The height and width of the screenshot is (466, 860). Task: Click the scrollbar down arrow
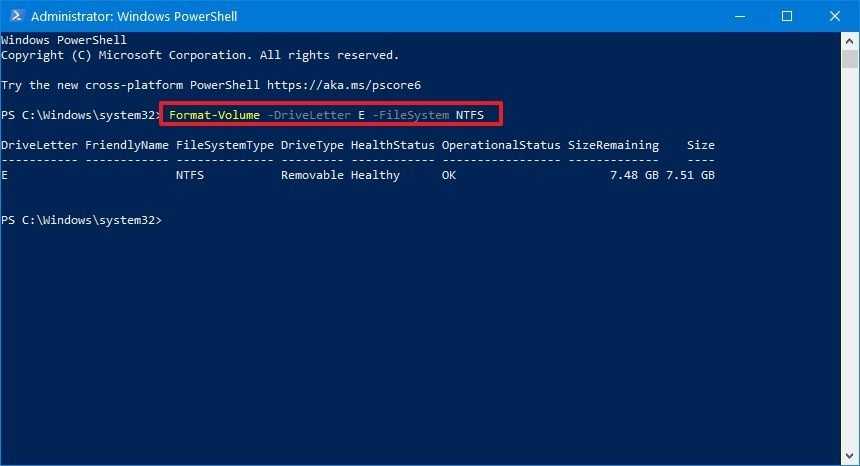(851, 458)
